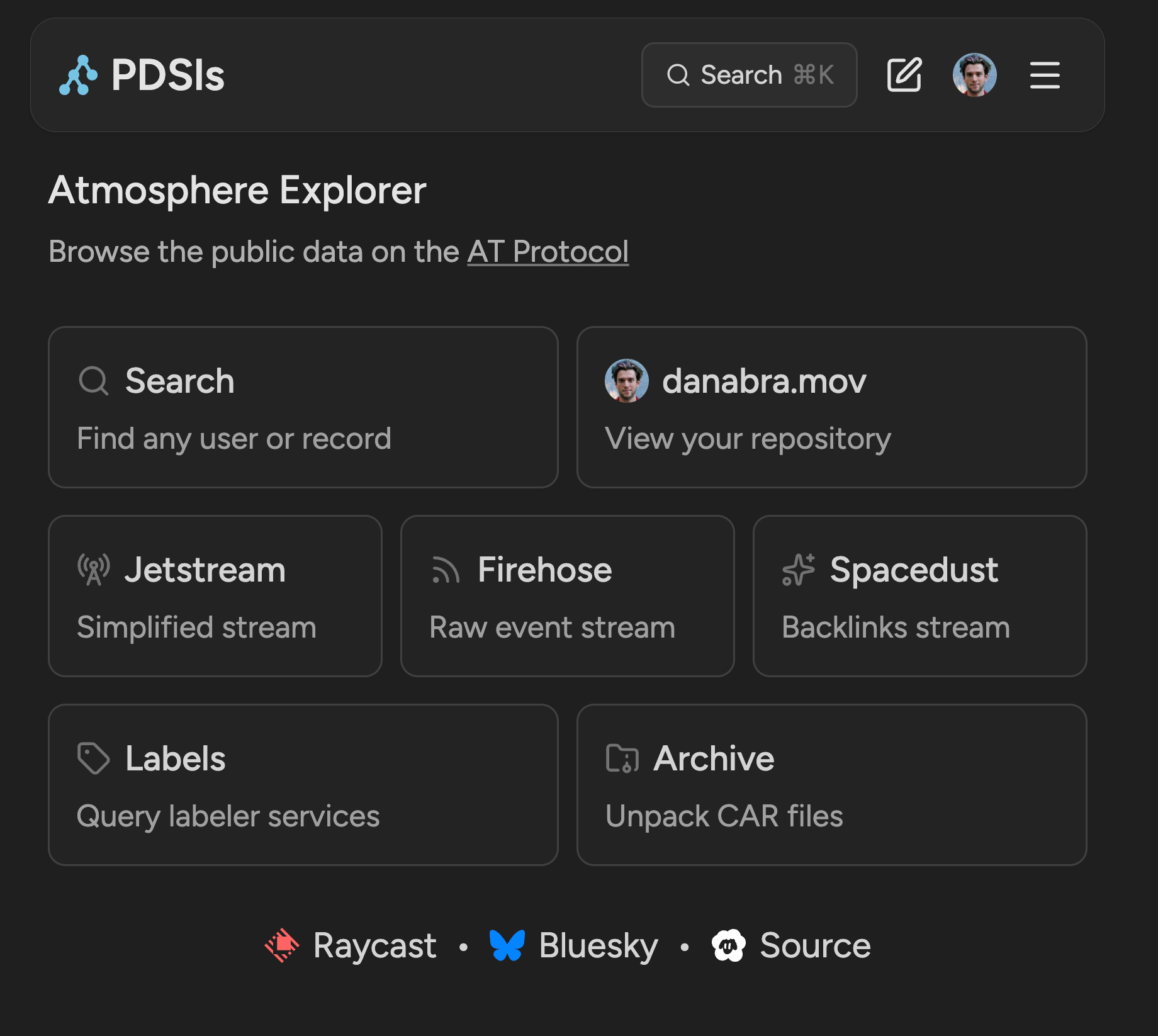Viewport: 1158px width, 1036px height.
Task: Click the Spacedust sparkle icon
Action: tap(799, 570)
